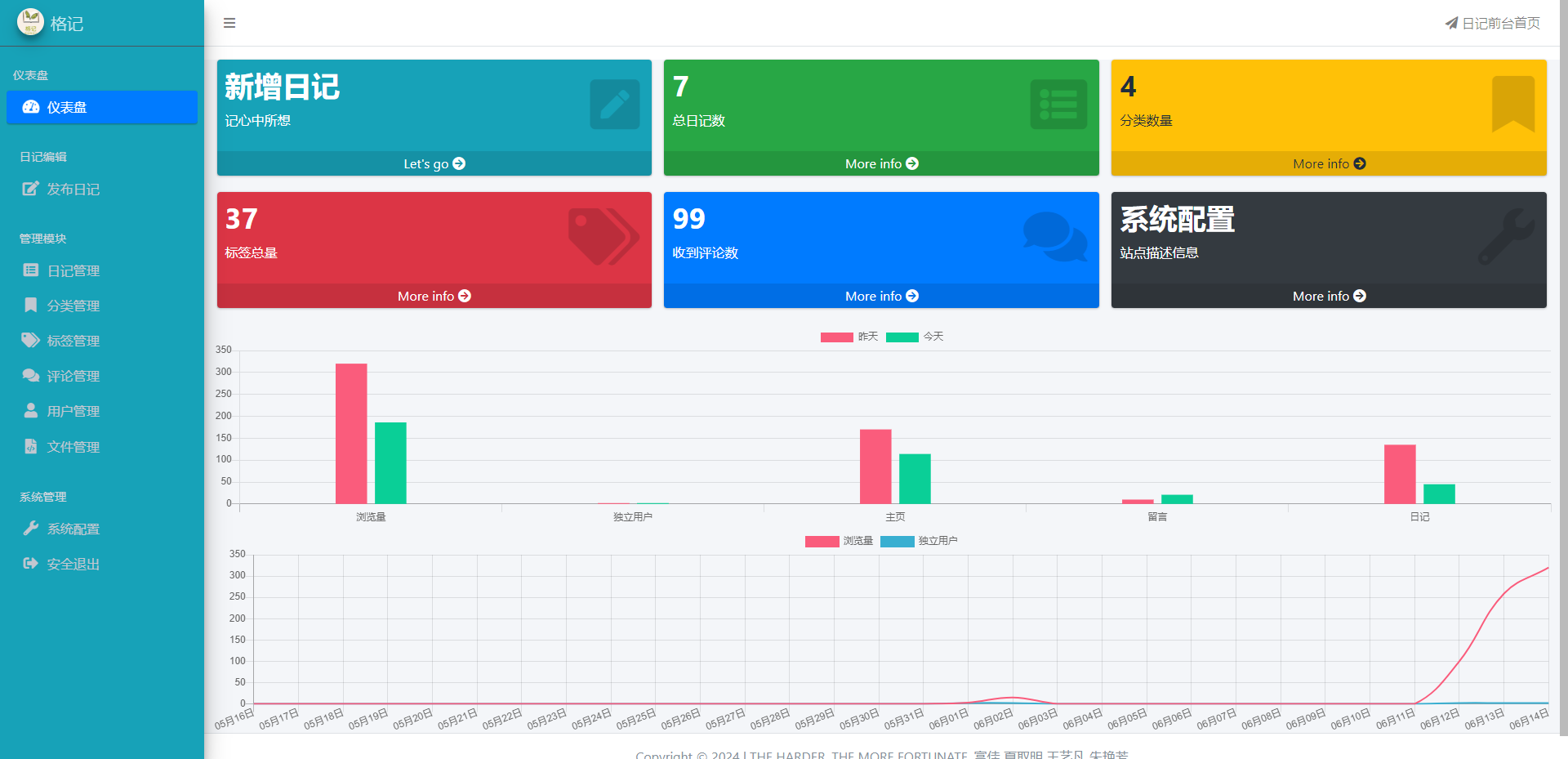Select 发布日记 in sidebar menu
Screen dimensions: 1568x759
coord(73,189)
